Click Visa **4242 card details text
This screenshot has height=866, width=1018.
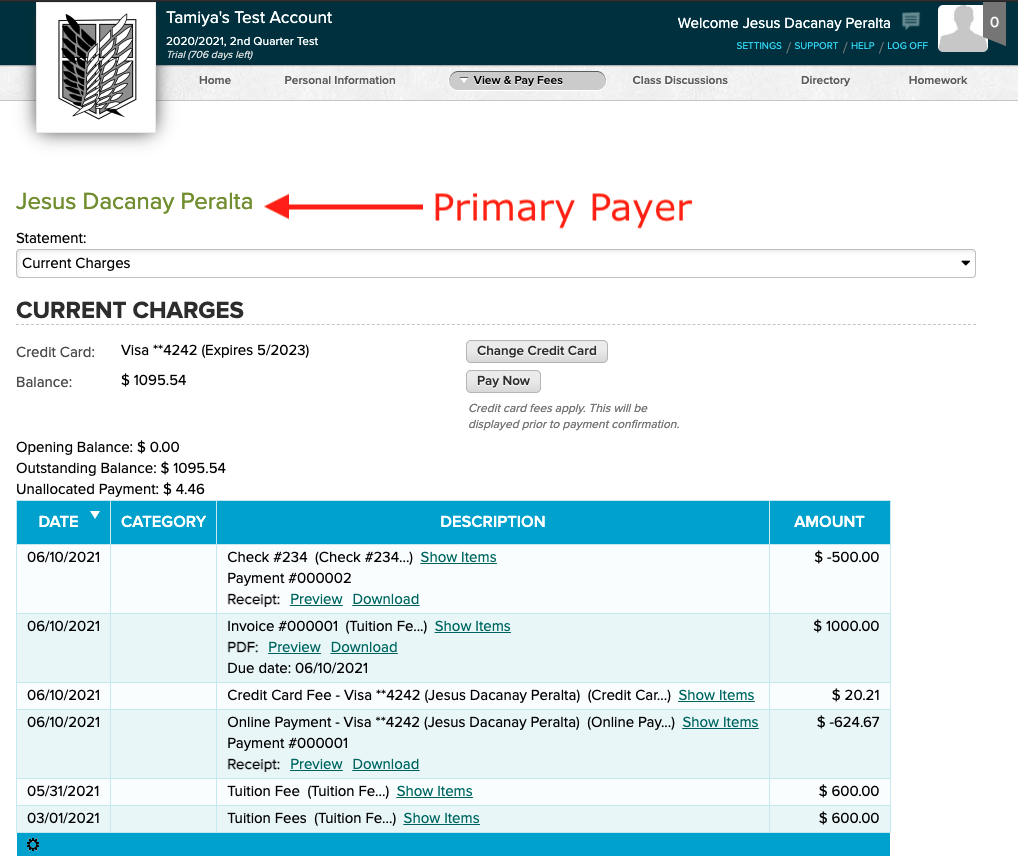[215, 351]
